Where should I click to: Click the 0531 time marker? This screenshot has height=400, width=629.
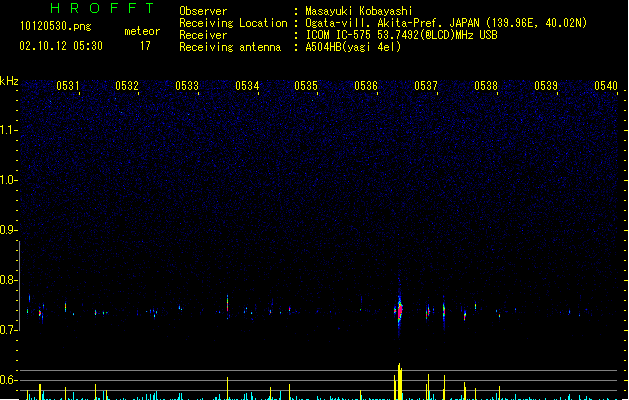point(67,86)
